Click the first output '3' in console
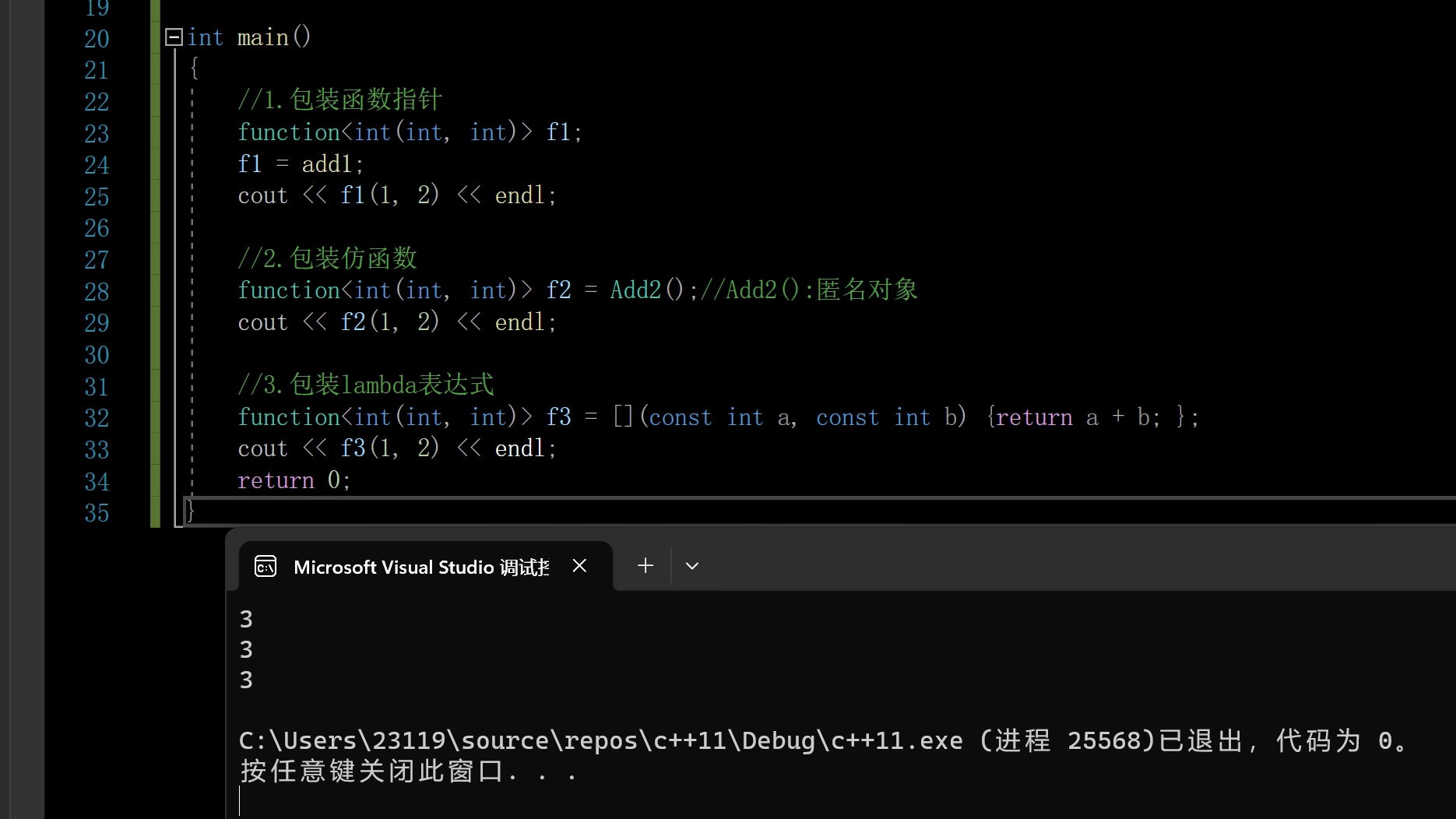The image size is (1456, 819). [x=246, y=620]
